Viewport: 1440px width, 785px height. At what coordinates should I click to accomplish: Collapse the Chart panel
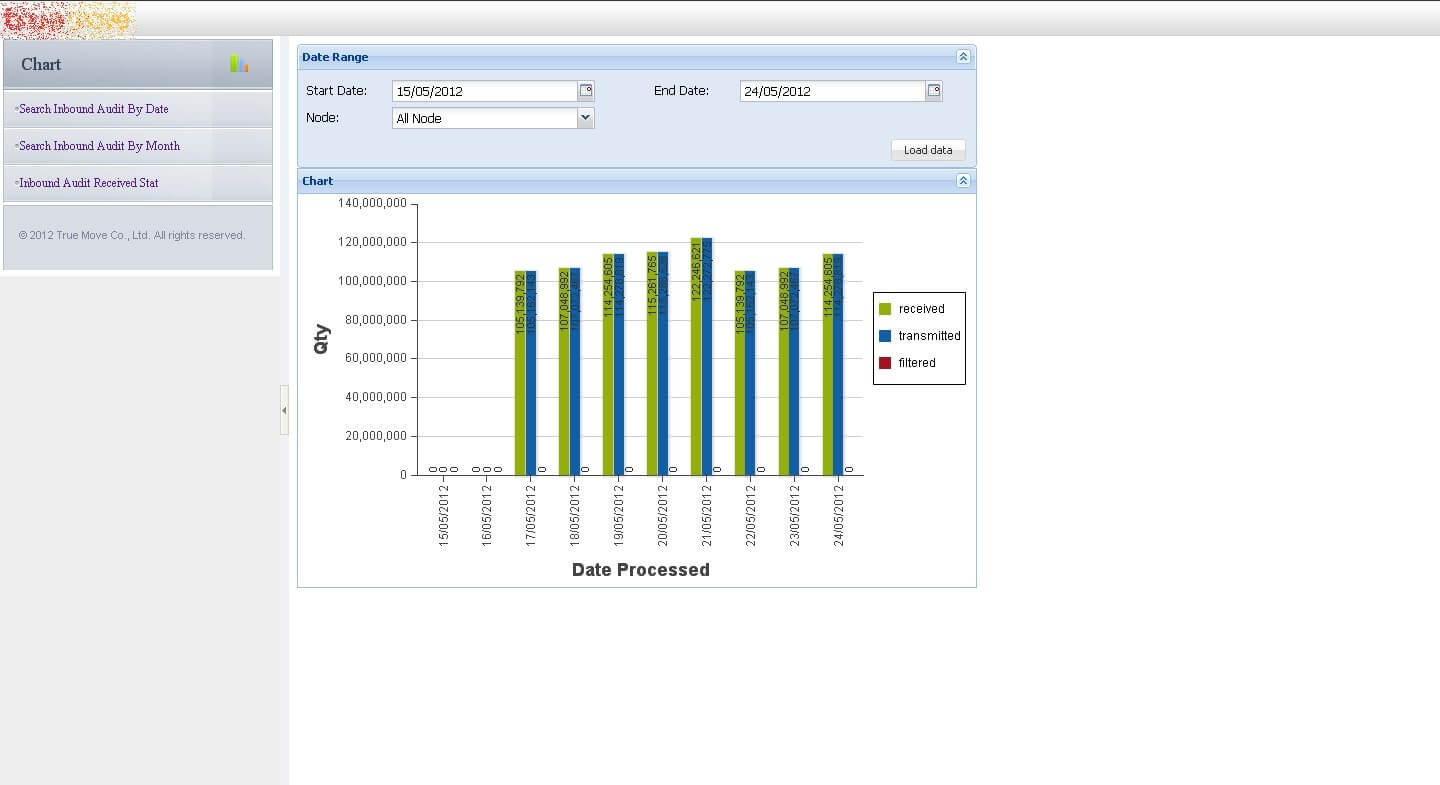tap(963, 181)
